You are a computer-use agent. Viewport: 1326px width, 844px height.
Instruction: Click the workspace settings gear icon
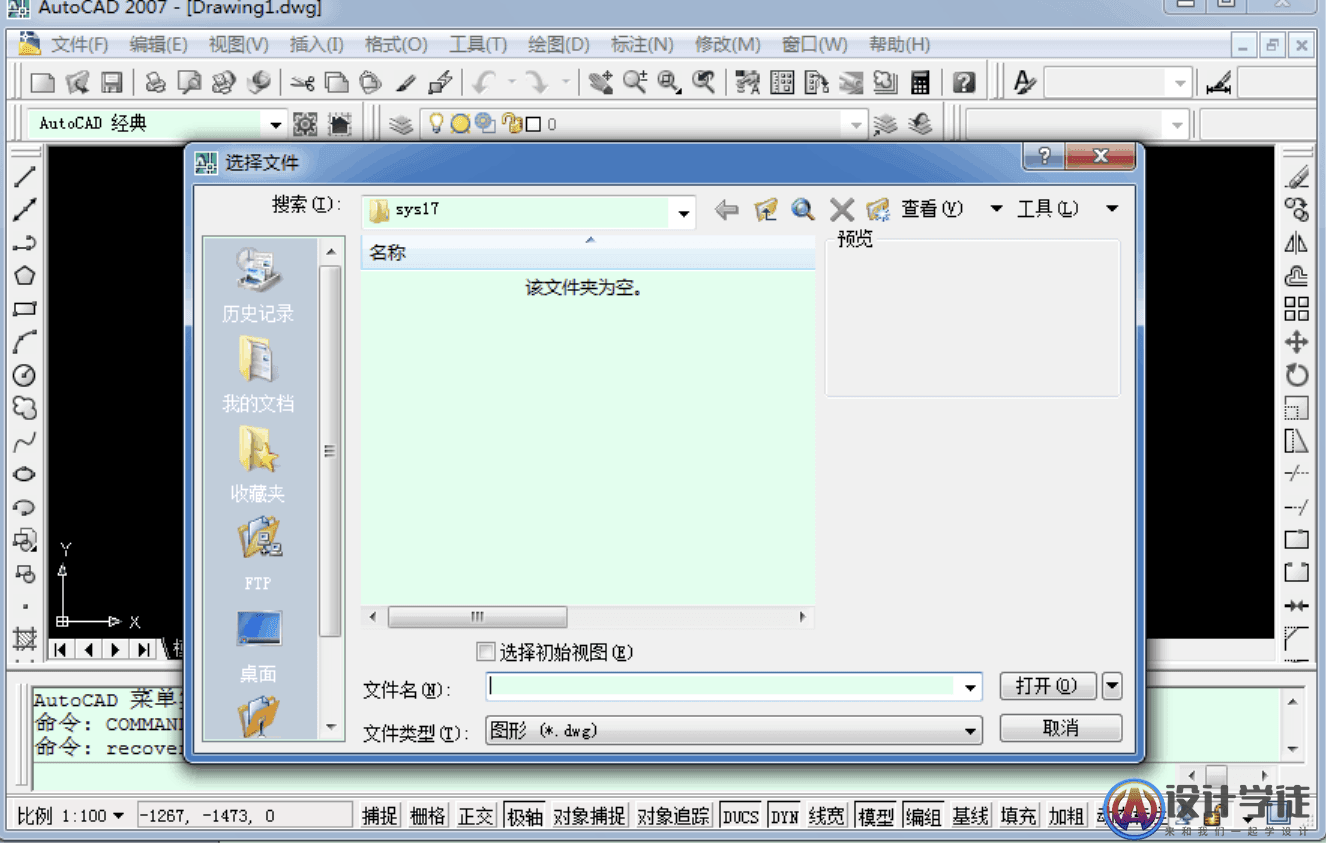point(305,124)
